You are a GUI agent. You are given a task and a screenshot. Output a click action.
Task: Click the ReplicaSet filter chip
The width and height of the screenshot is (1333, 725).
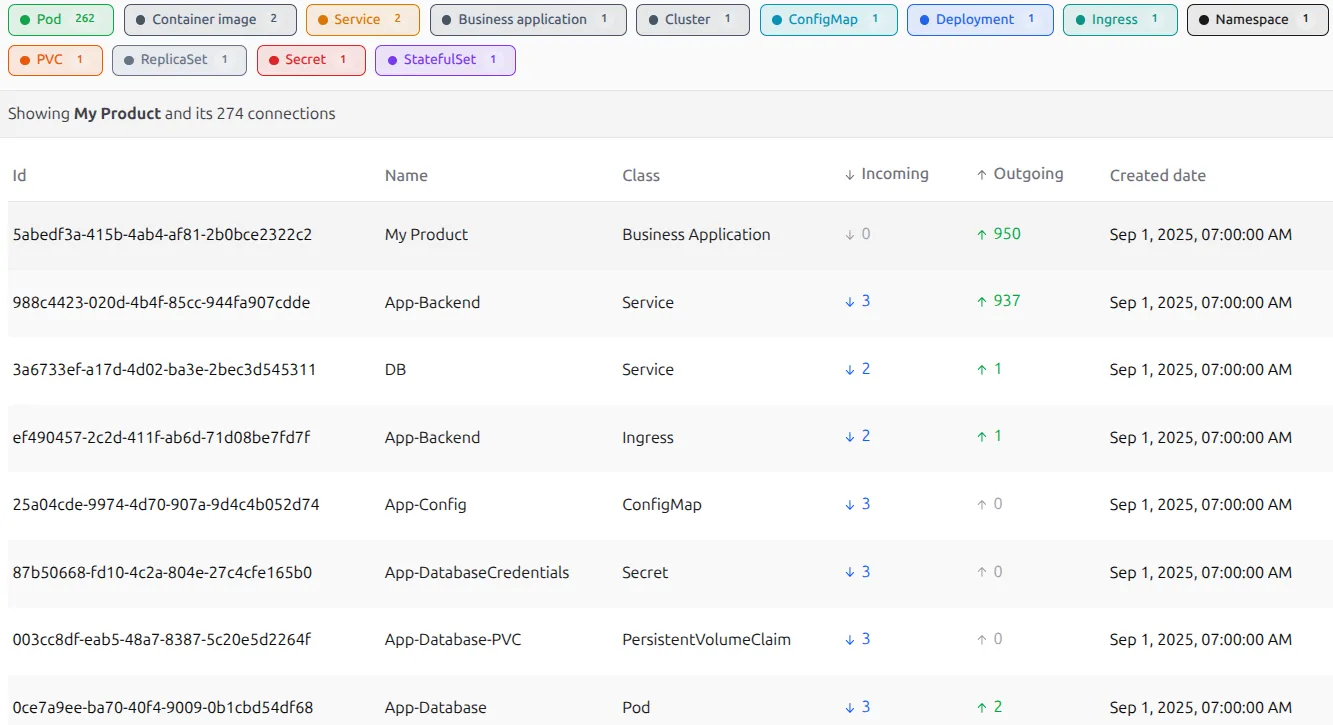pyautogui.click(x=179, y=60)
